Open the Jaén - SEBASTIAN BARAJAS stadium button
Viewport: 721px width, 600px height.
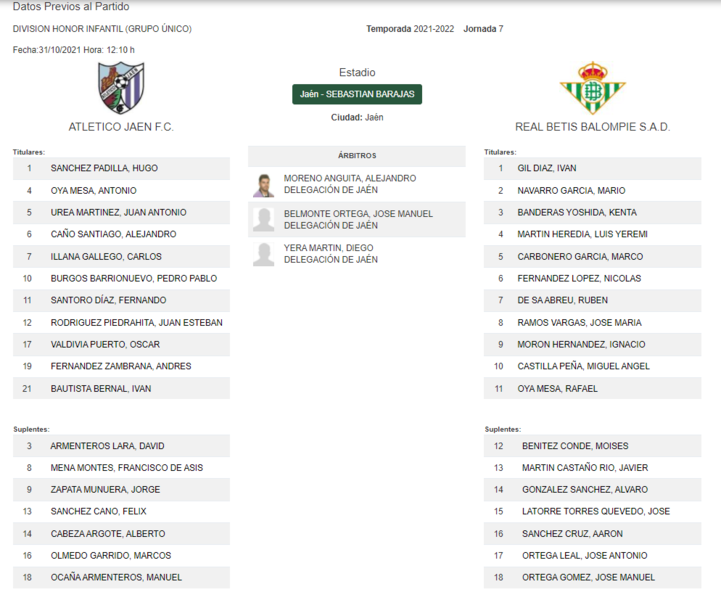(357, 94)
